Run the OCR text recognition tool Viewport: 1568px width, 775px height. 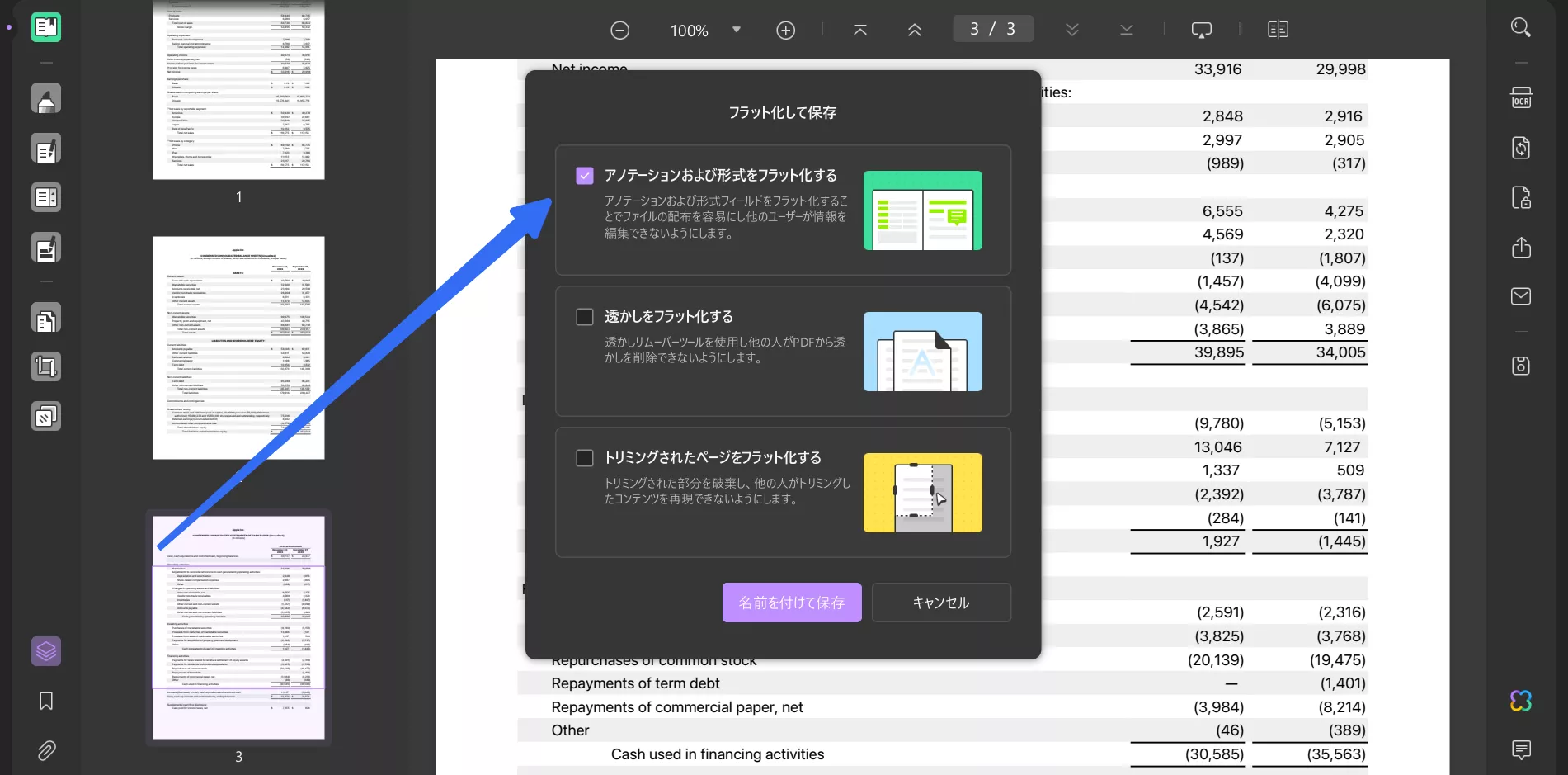[x=1521, y=98]
